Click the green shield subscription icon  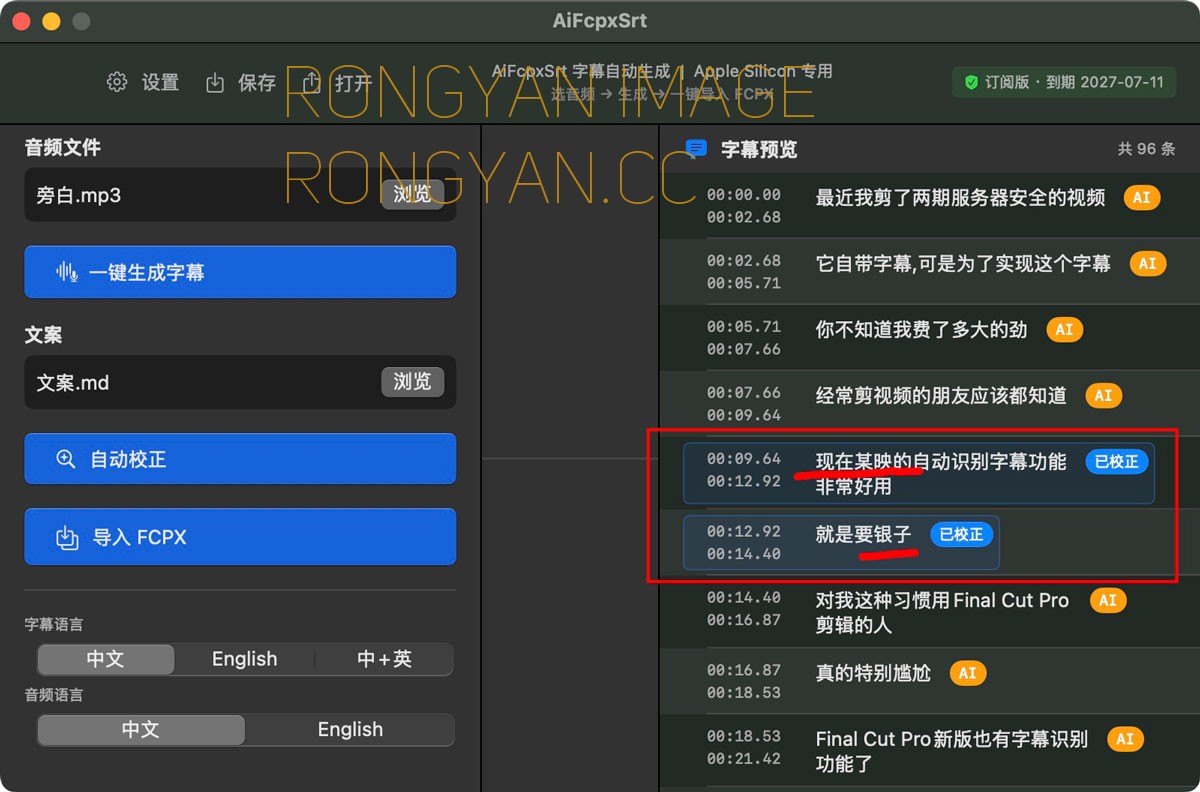971,83
